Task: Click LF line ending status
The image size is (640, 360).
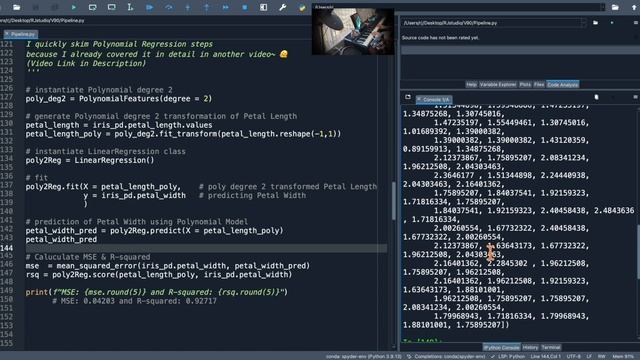Action: click(x=589, y=356)
